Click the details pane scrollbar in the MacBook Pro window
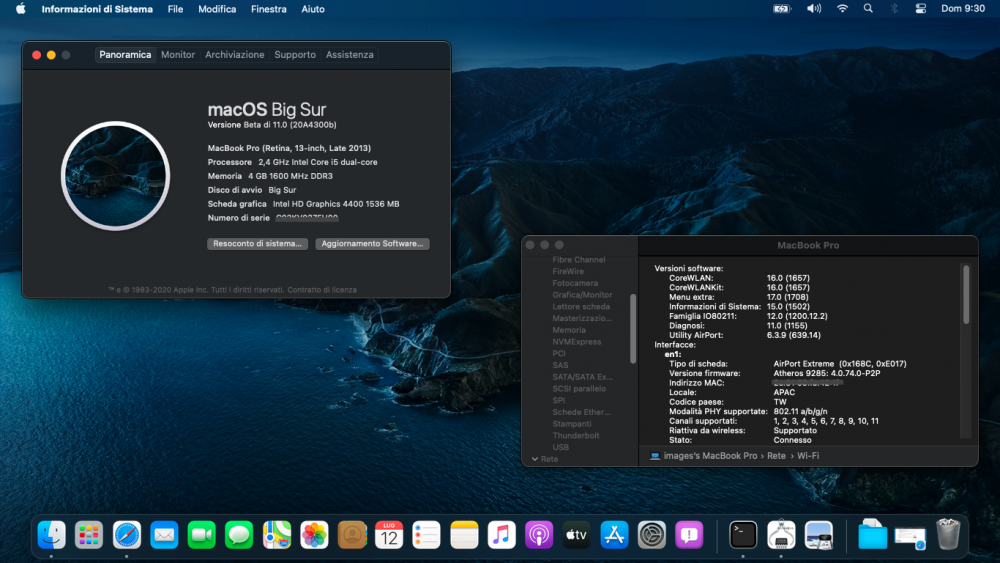Image resolution: width=1000 pixels, height=563 pixels. [966, 295]
